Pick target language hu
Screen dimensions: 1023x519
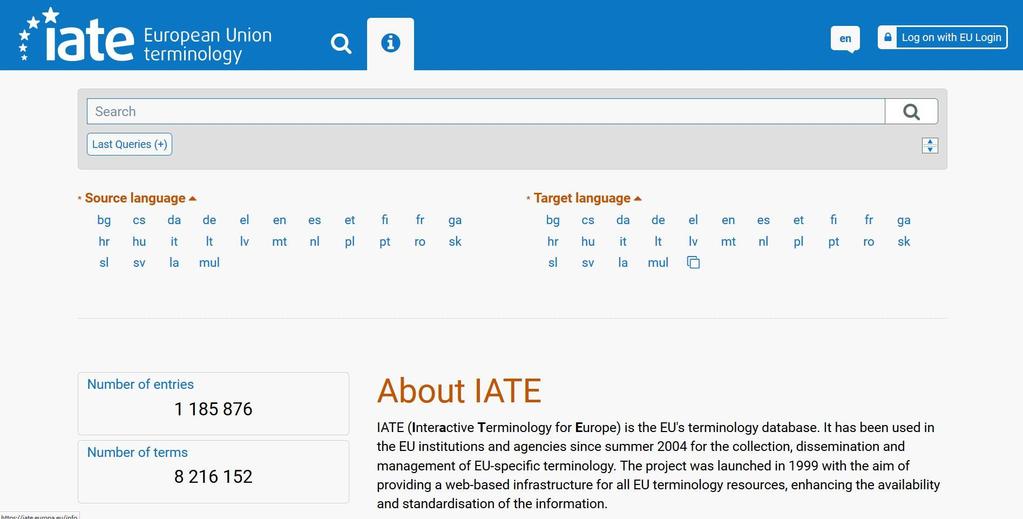(x=588, y=242)
